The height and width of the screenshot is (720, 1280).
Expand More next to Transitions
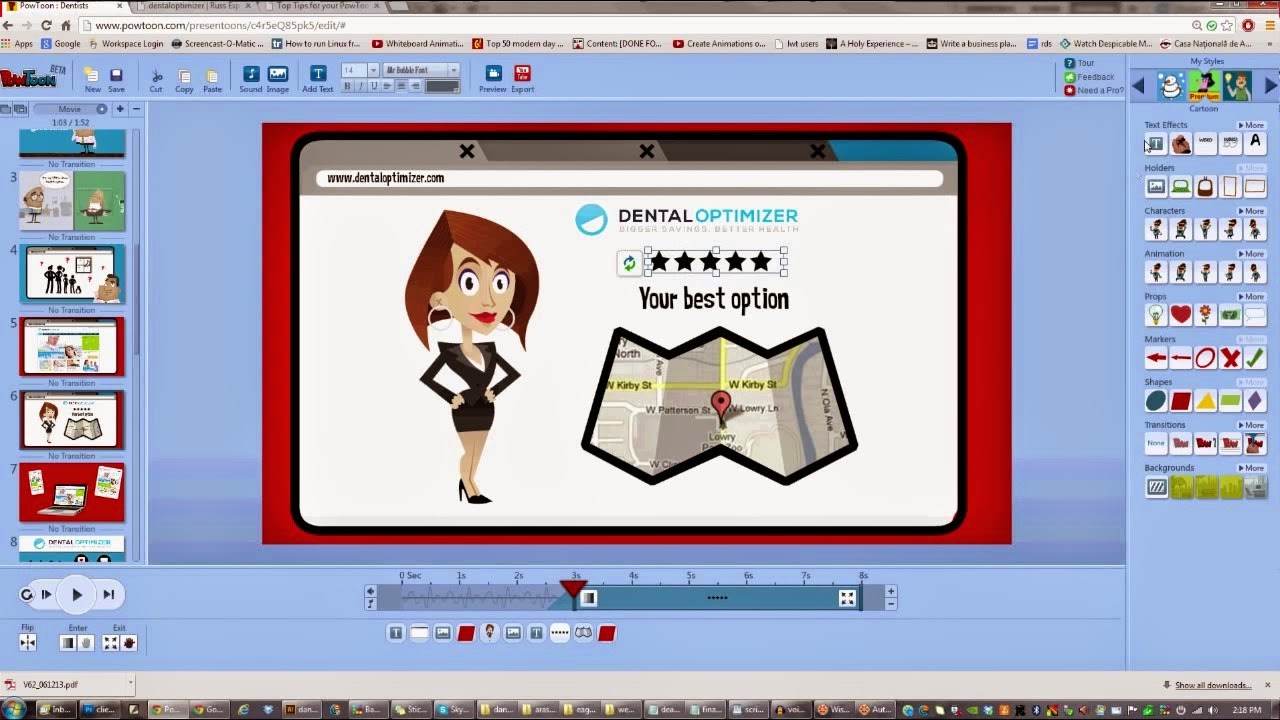1251,425
